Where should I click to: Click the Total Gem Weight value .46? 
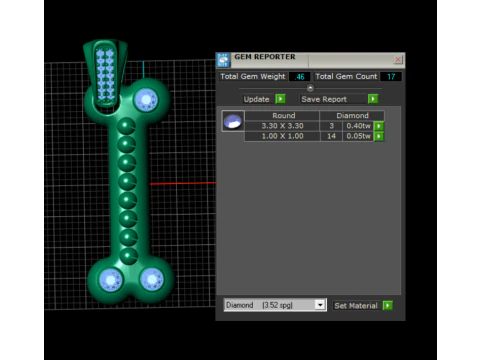(300, 77)
